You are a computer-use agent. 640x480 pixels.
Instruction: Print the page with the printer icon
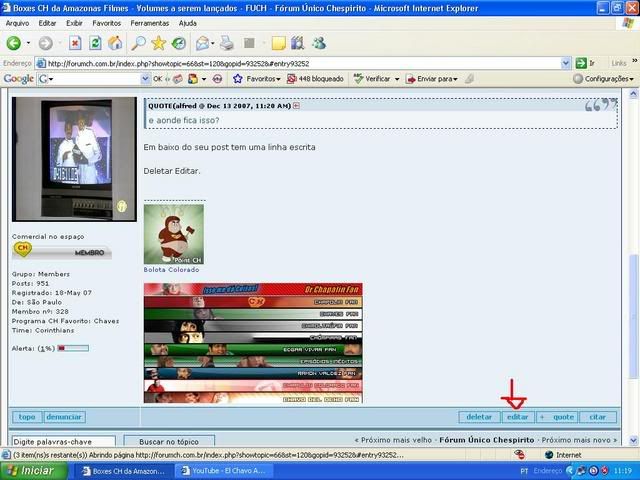click(227, 43)
